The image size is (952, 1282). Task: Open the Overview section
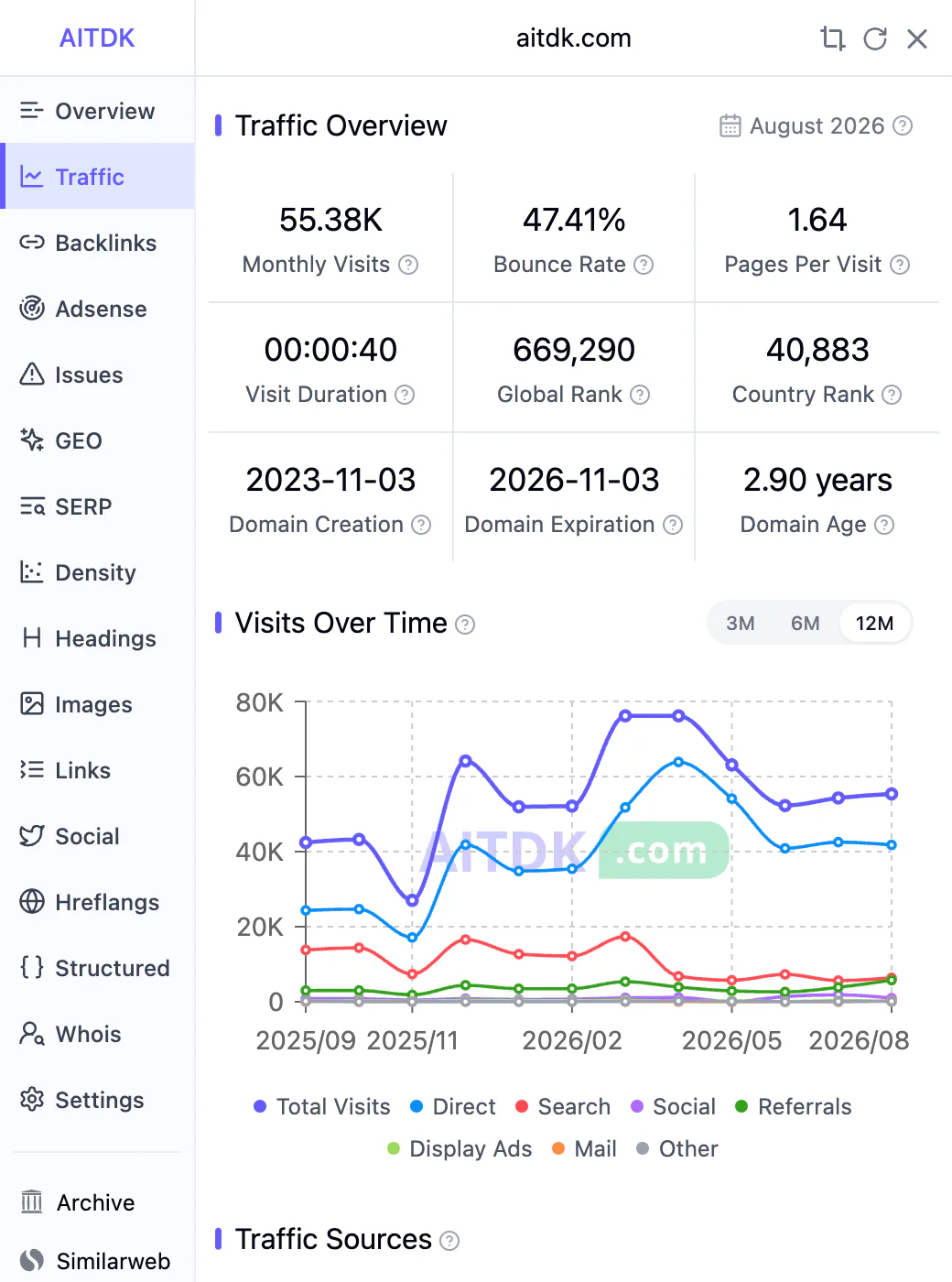(x=97, y=111)
